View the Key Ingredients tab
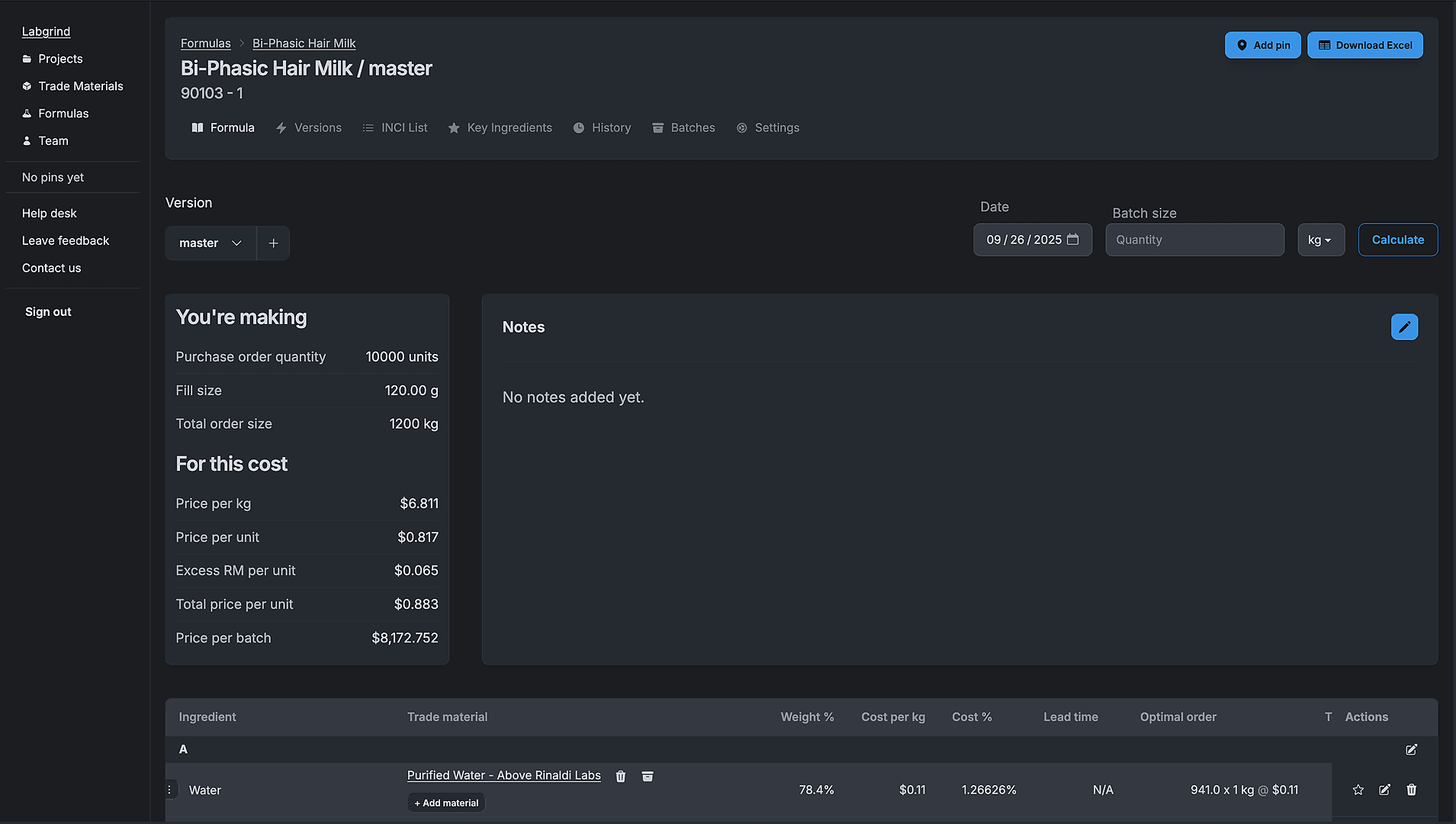The width and height of the screenshot is (1456, 824). pos(500,127)
